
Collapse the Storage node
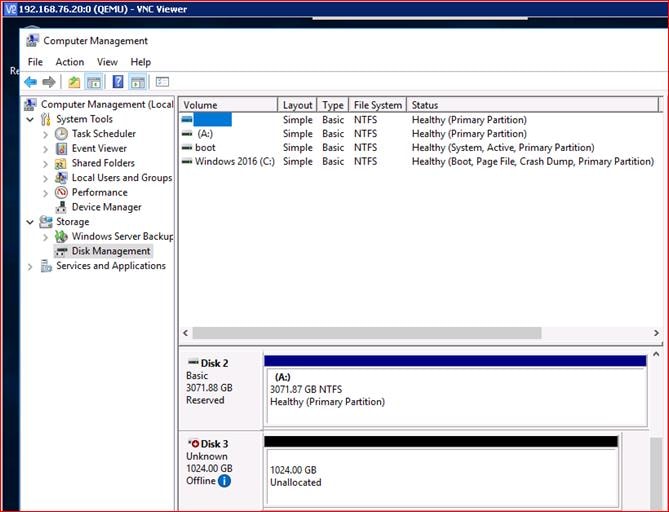30,222
